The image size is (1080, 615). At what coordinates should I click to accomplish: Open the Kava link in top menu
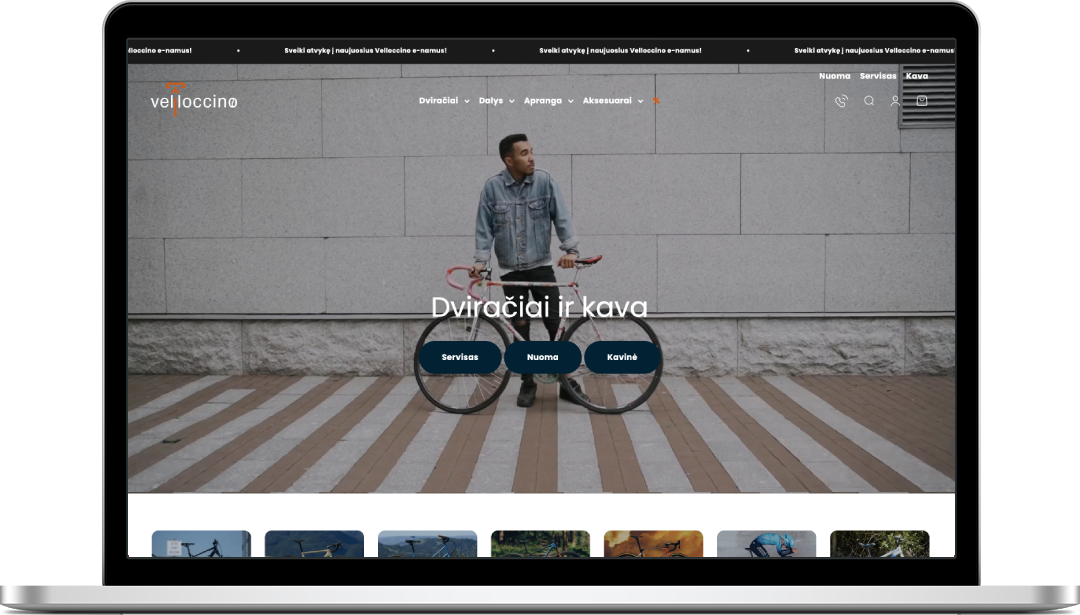917,76
